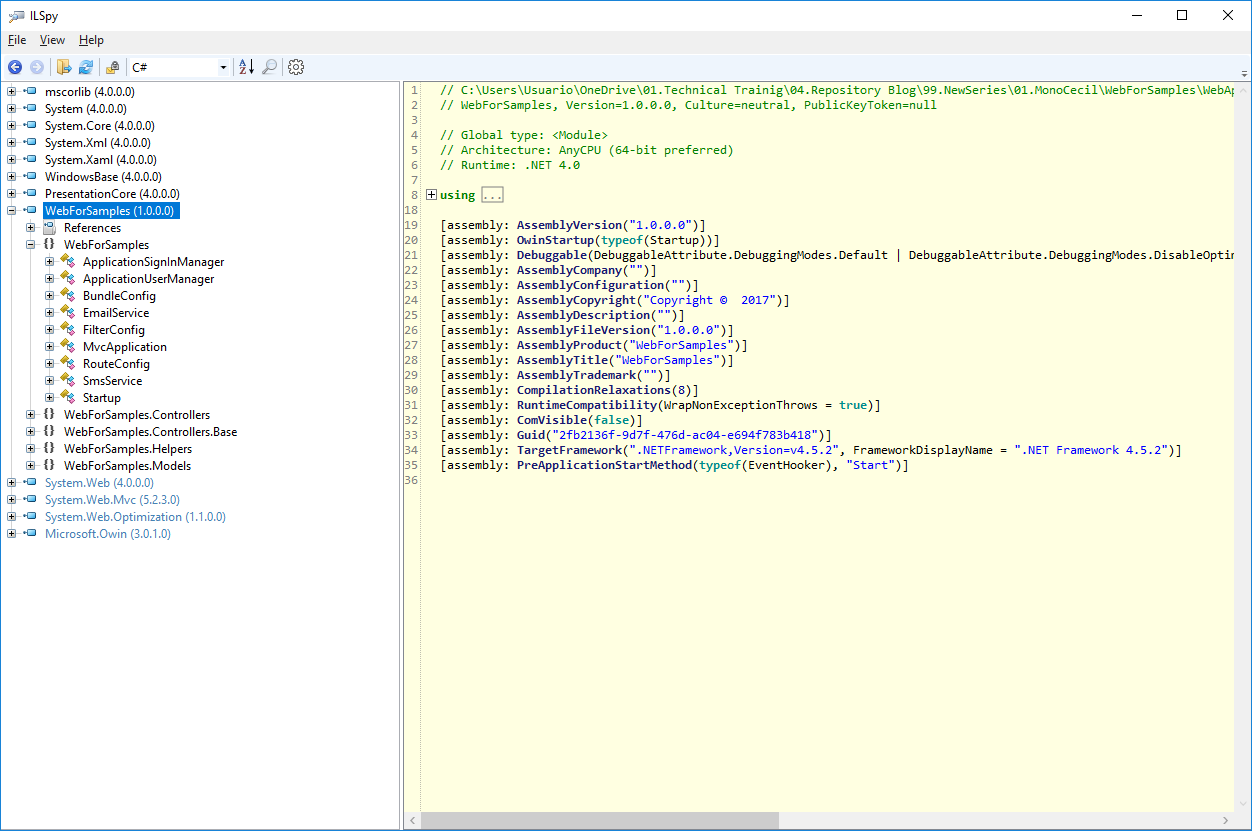Click the Microsoft.Owin assembly icon
Viewport: 1252px width, 831px height.
pos(30,534)
